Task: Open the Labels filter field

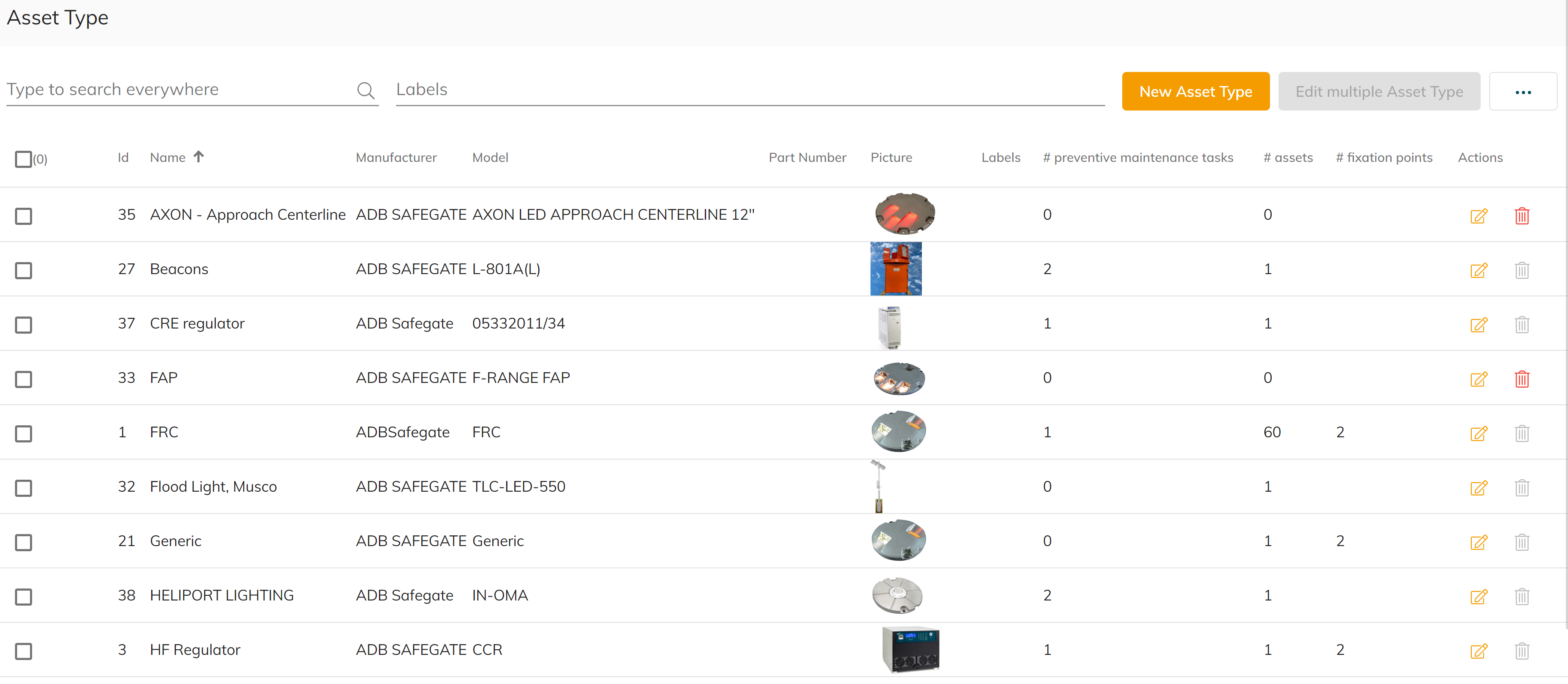Action: pyautogui.click(x=749, y=90)
